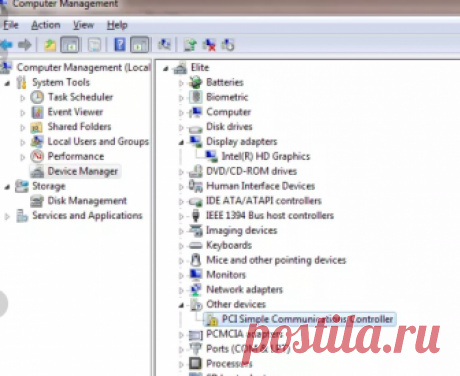The image size is (460, 376).
Task: Open the Action menu
Action: point(46,25)
